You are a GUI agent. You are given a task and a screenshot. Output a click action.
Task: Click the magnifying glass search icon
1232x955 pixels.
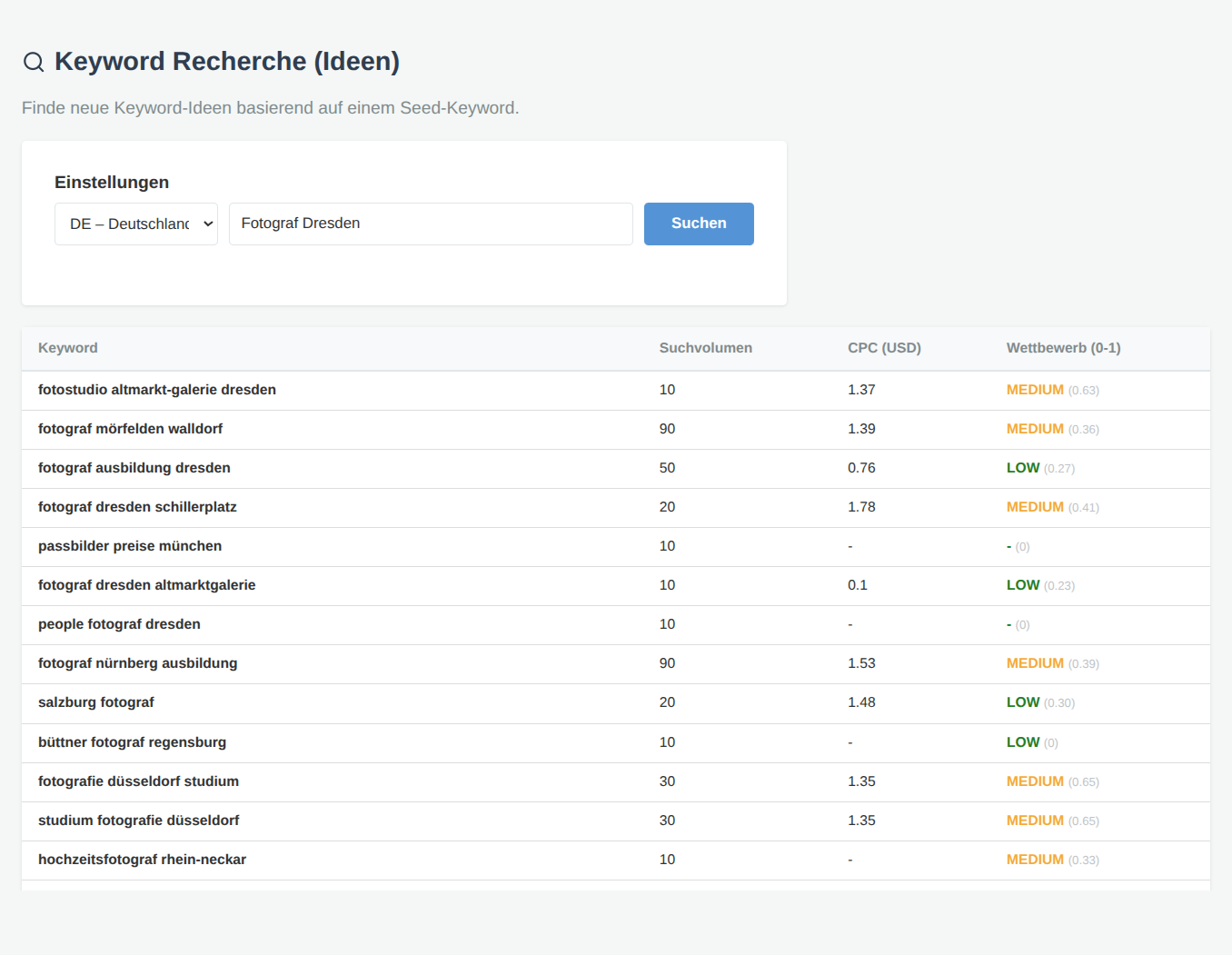click(34, 62)
